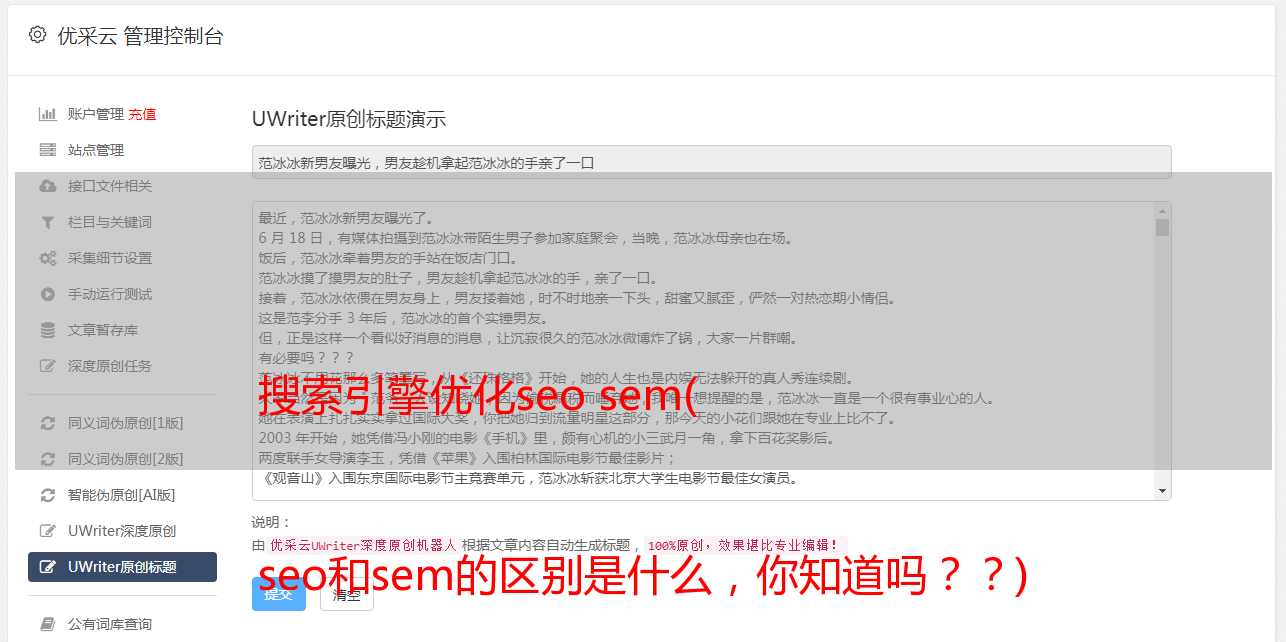The height and width of the screenshot is (642, 1286).
Task: Select the active UWriter原创标题 item
Action: tap(122, 567)
